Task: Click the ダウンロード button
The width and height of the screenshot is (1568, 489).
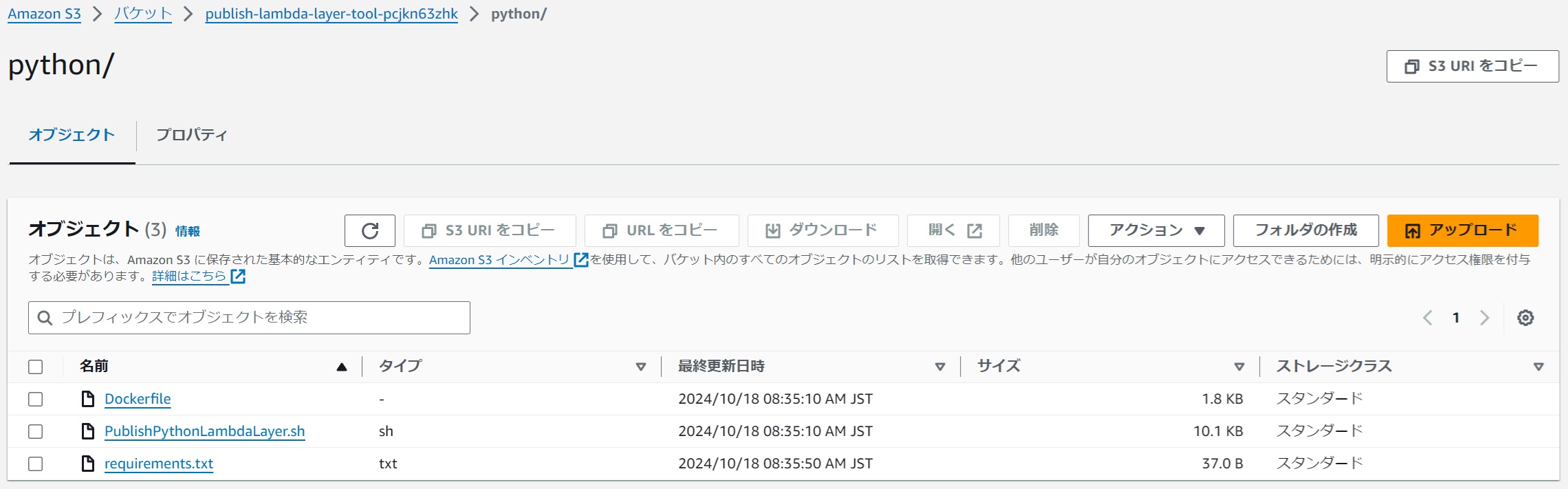Action: tap(823, 230)
